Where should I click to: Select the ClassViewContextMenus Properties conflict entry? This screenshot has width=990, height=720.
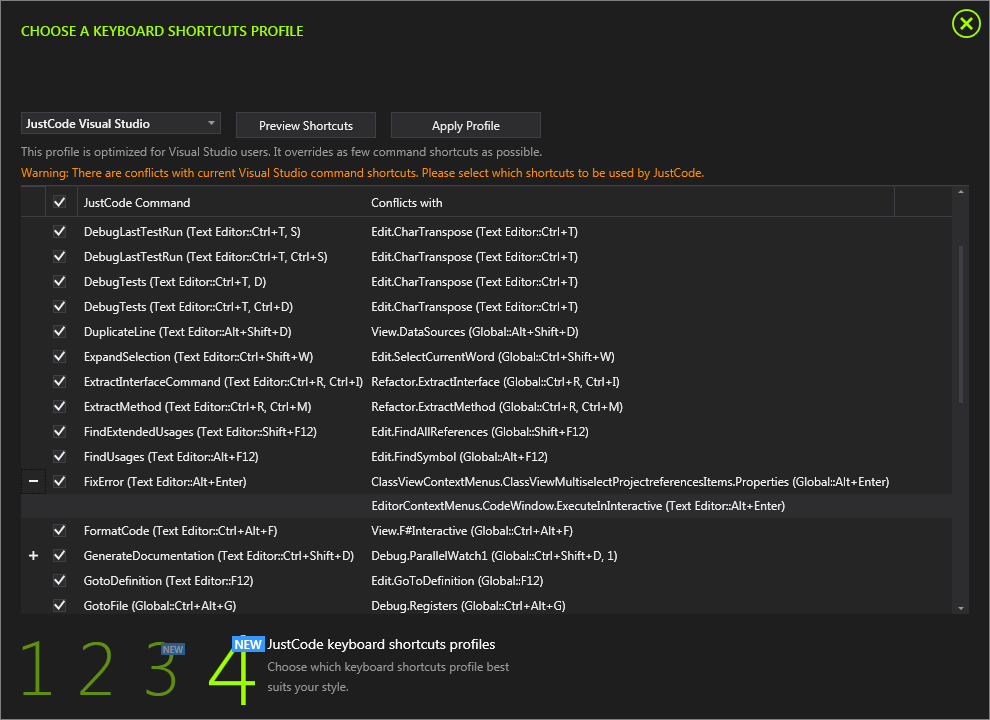(x=630, y=482)
